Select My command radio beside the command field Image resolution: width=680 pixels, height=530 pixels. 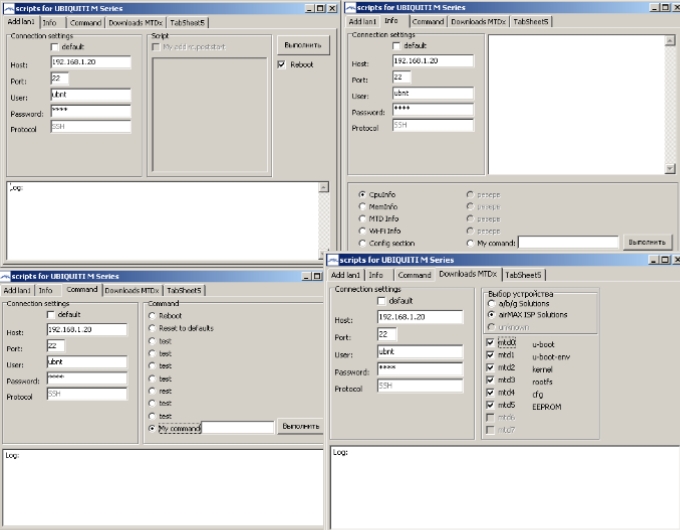coord(152,428)
